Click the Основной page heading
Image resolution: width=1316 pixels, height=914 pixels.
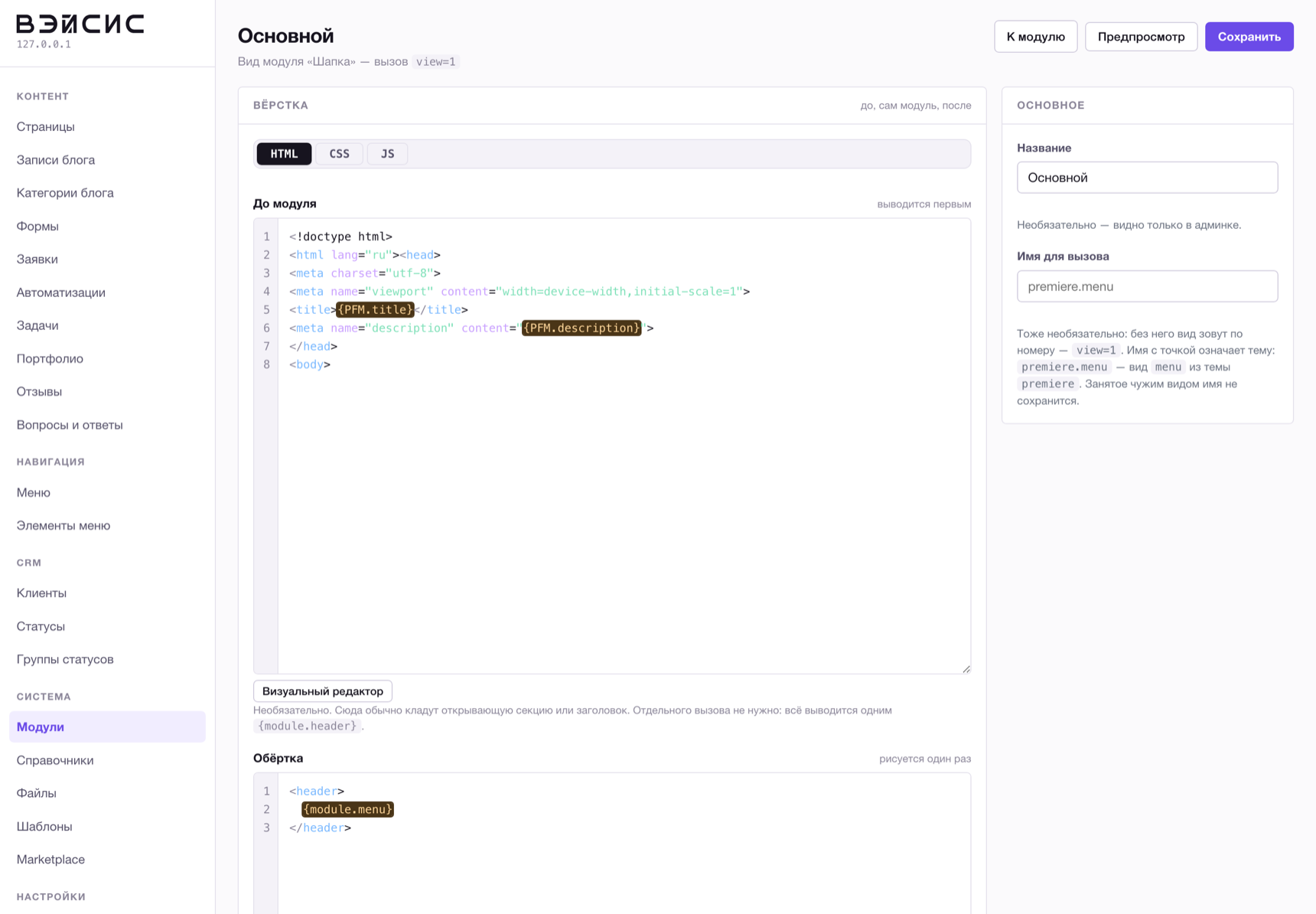285,35
